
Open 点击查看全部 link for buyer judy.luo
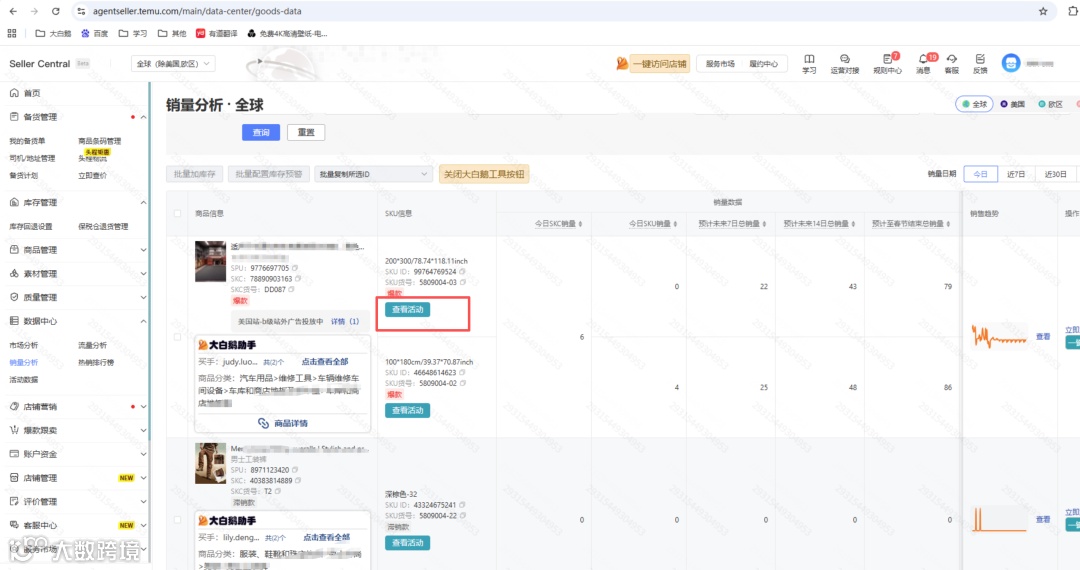(x=325, y=361)
